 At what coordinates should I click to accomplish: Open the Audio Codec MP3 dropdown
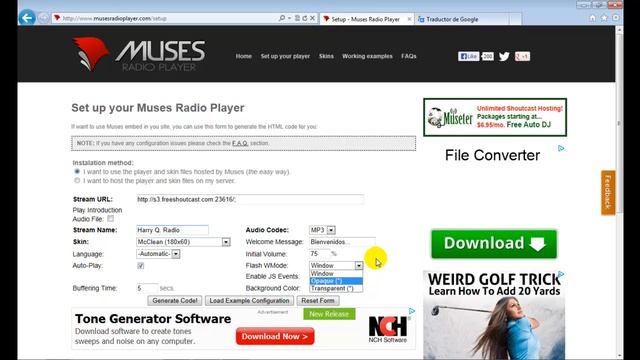[x=322, y=230]
